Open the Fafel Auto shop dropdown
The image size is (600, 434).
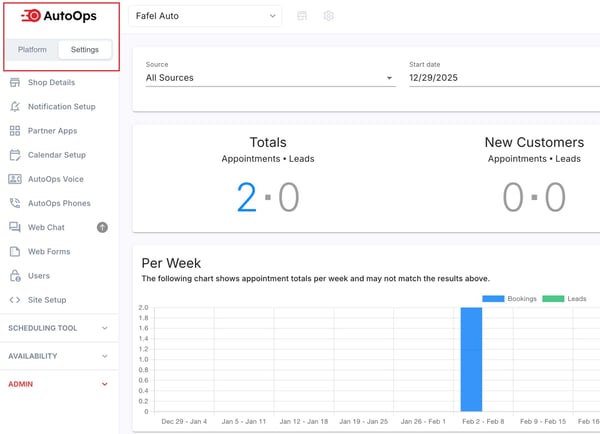point(205,16)
